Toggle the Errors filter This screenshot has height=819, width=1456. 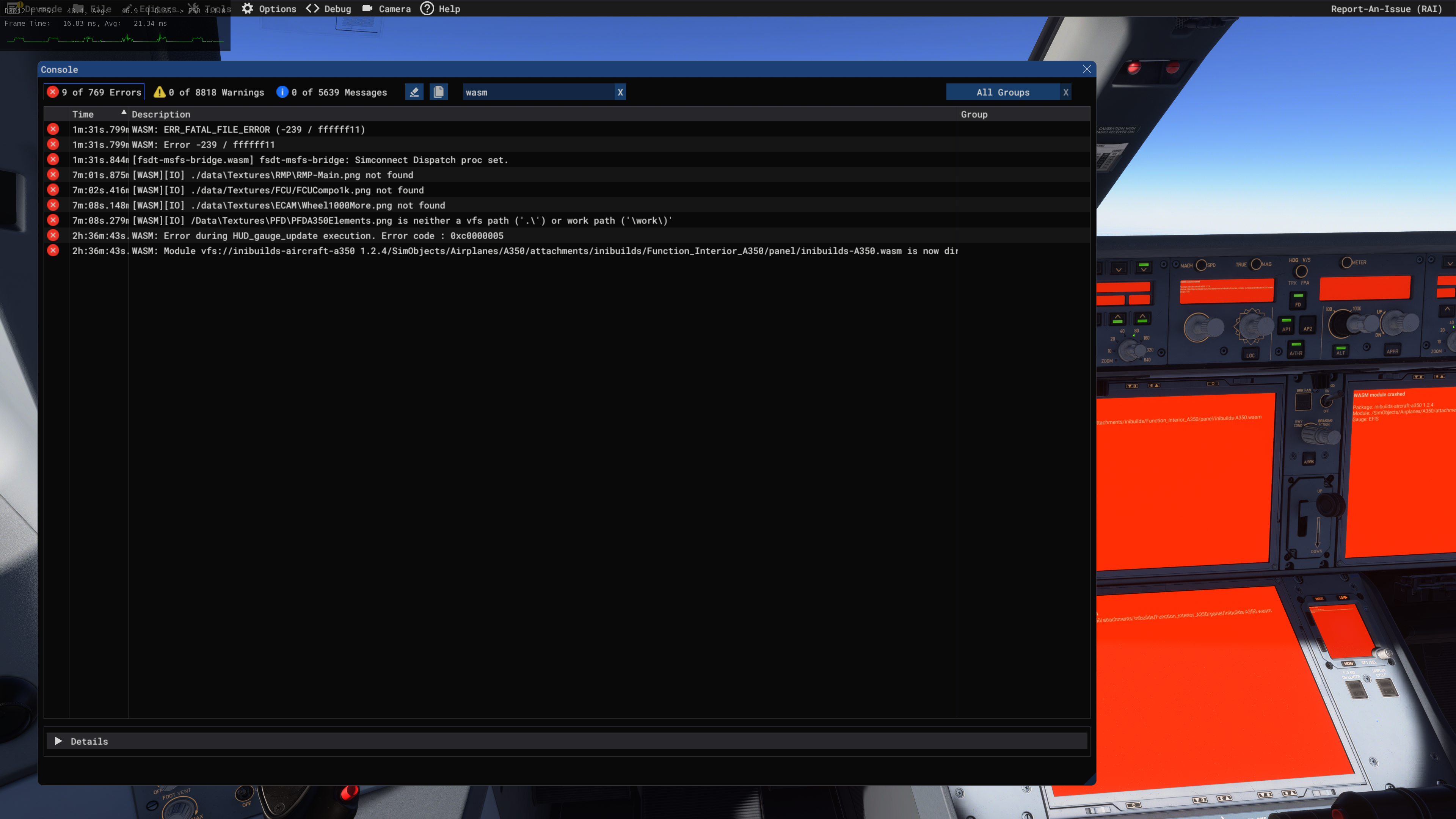[x=94, y=92]
